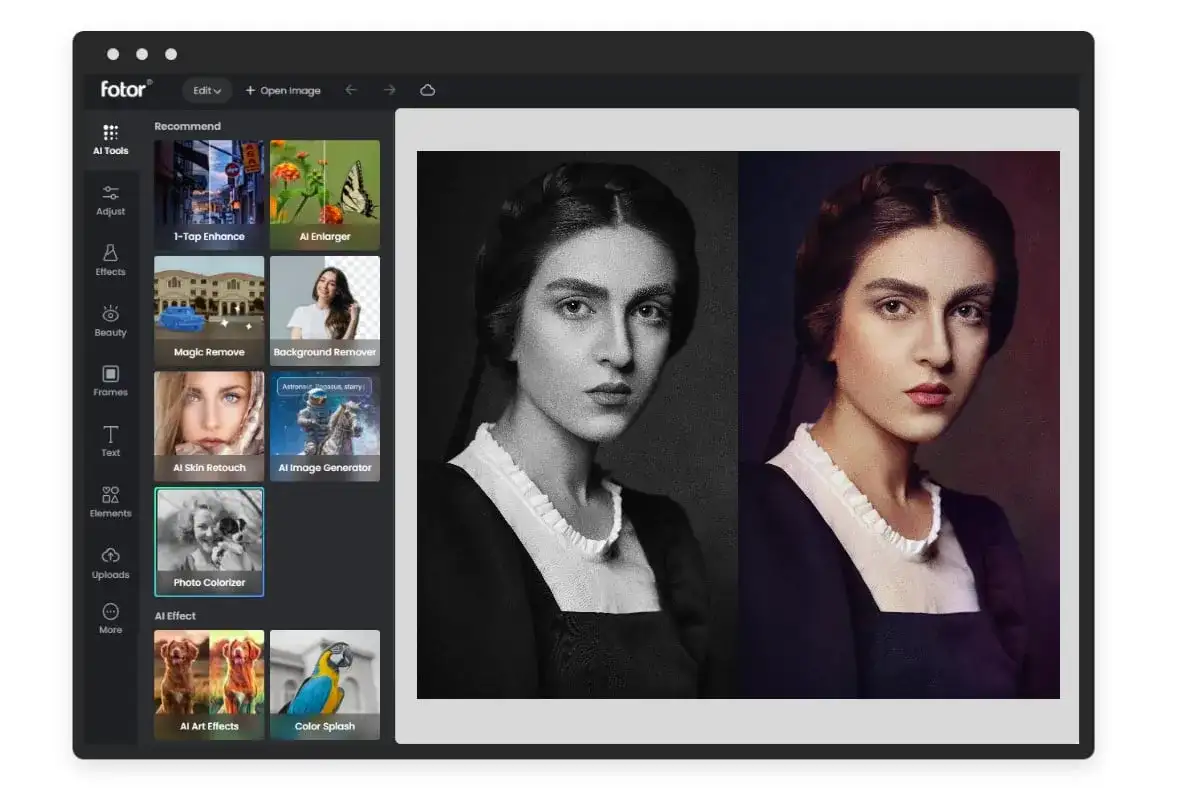This screenshot has width=1200, height=800.
Task: Click the cloud save icon
Action: click(x=428, y=90)
